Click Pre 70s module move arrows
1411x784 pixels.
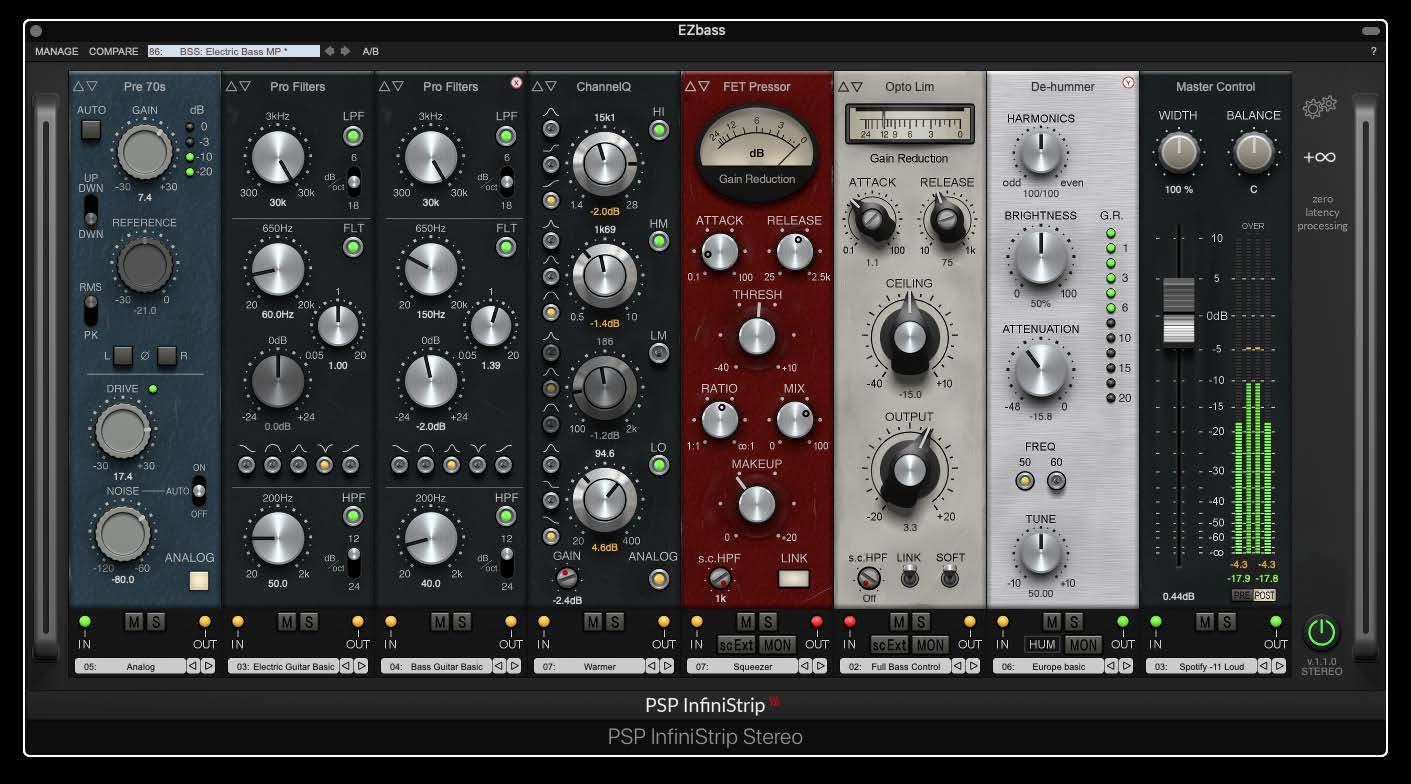pos(85,87)
